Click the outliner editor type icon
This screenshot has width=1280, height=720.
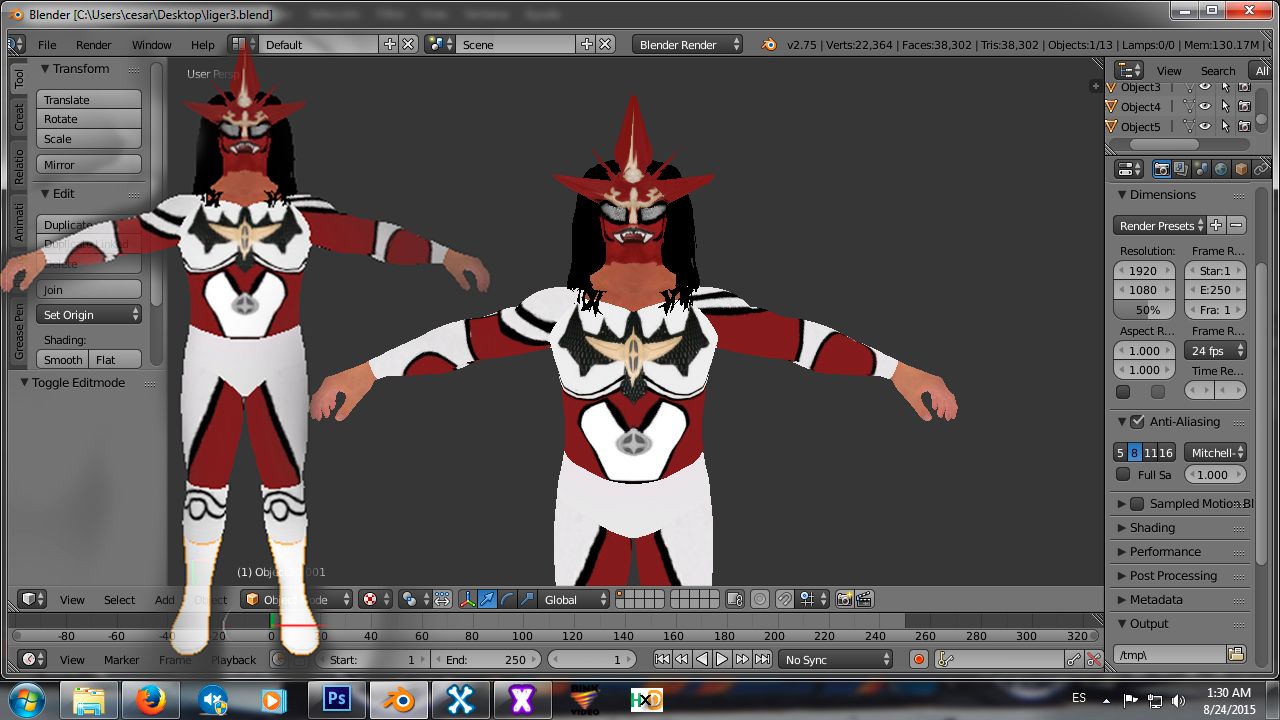pos(1129,70)
